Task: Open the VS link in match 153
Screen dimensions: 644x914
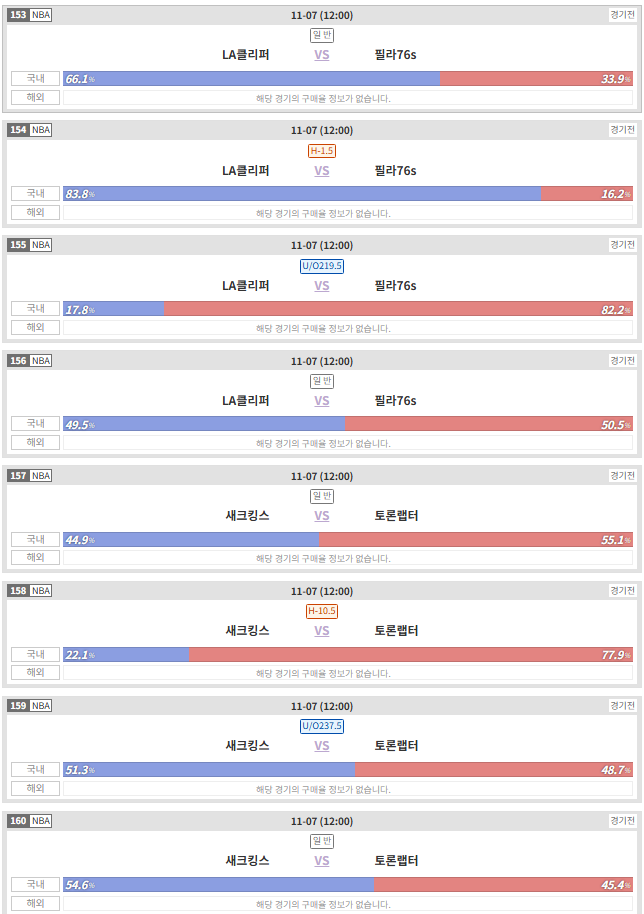Action: [x=322, y=55]
